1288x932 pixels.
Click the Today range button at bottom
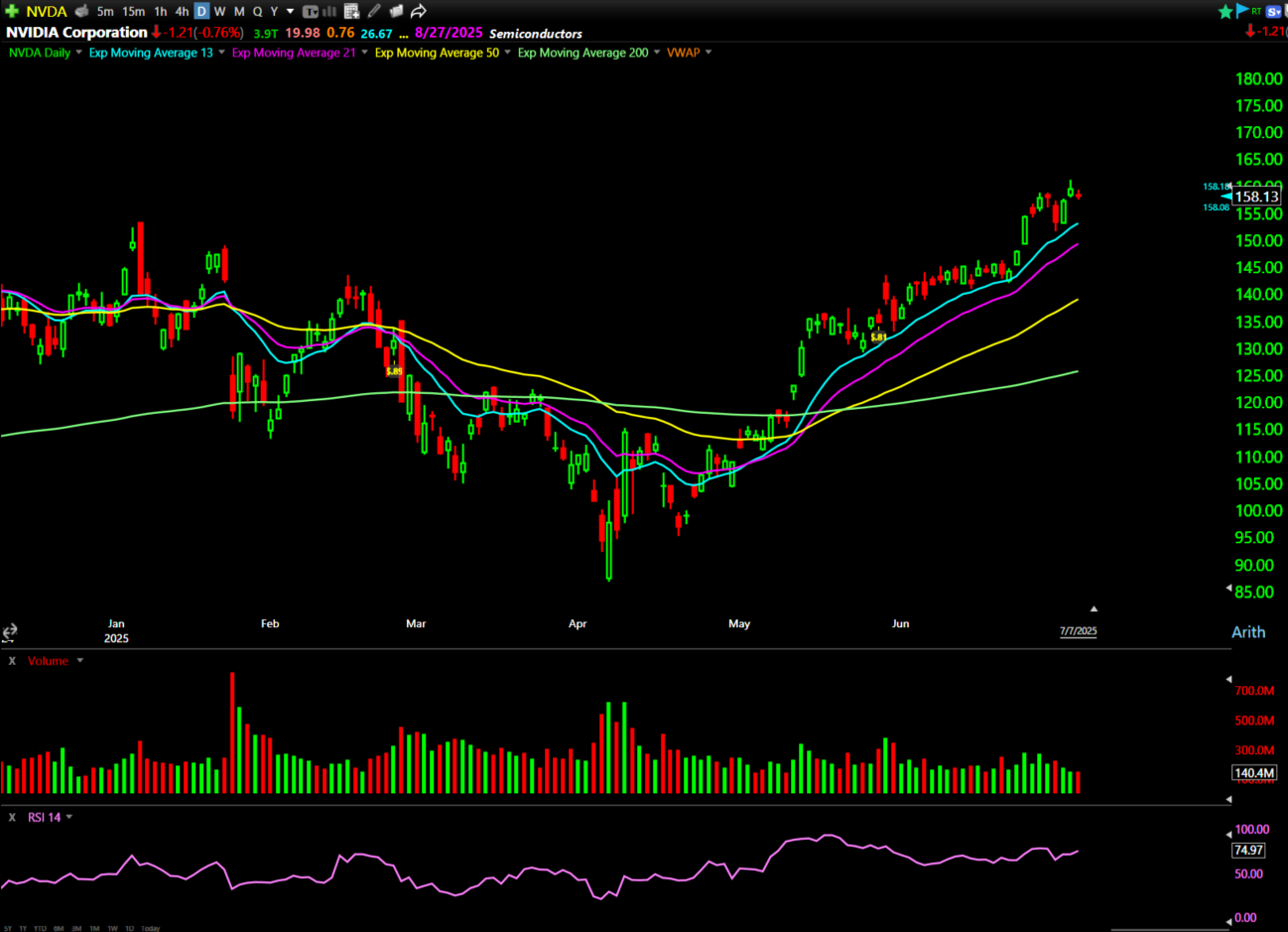point(150,928)
